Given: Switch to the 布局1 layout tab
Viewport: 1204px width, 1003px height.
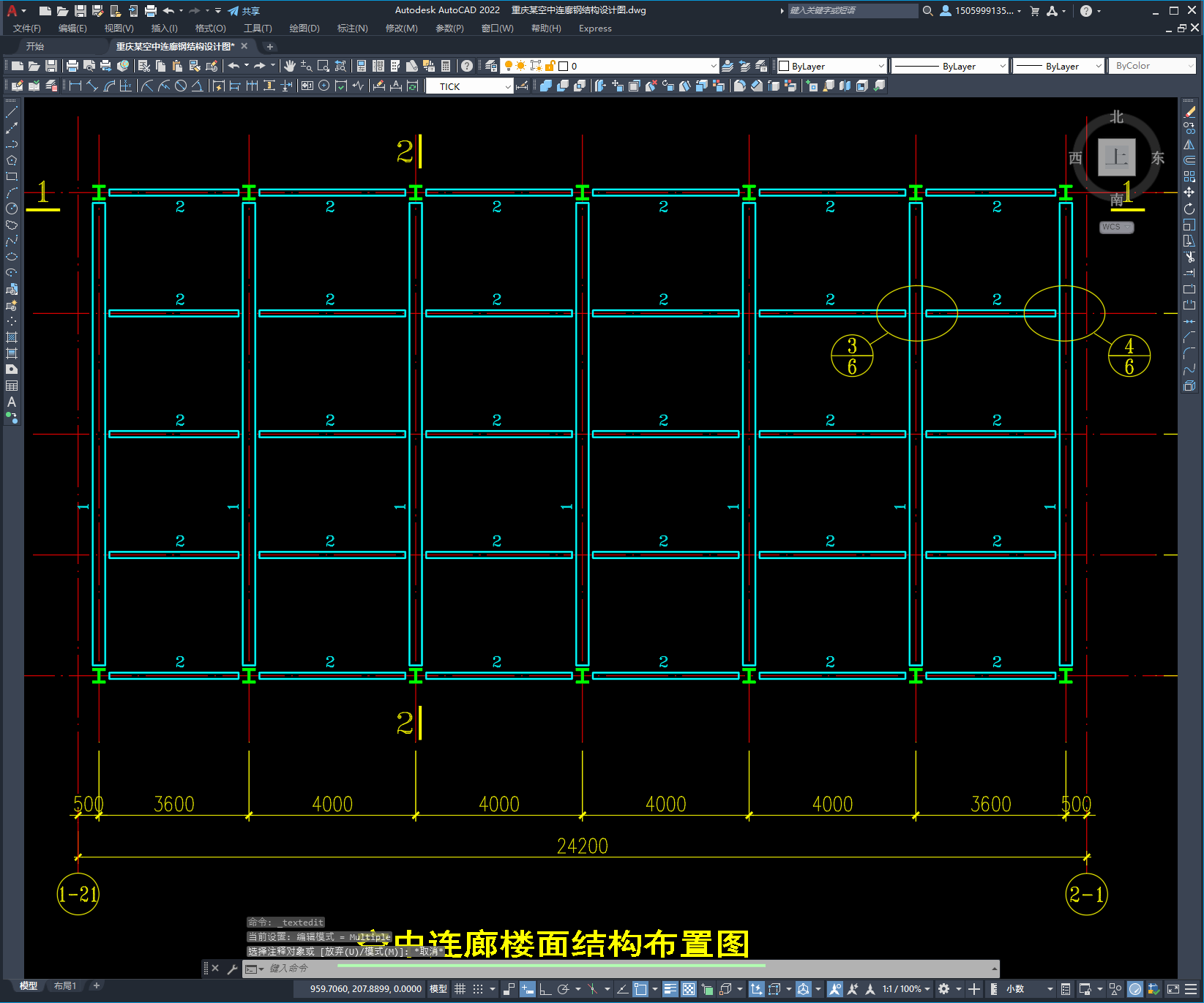Looking at the screenshot, I should 64,985.
